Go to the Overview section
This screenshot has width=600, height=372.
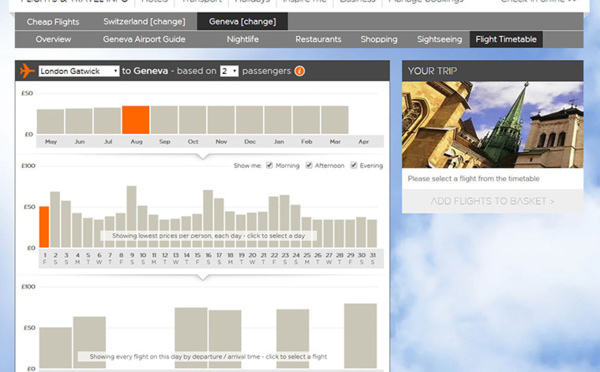coord(53,39)
